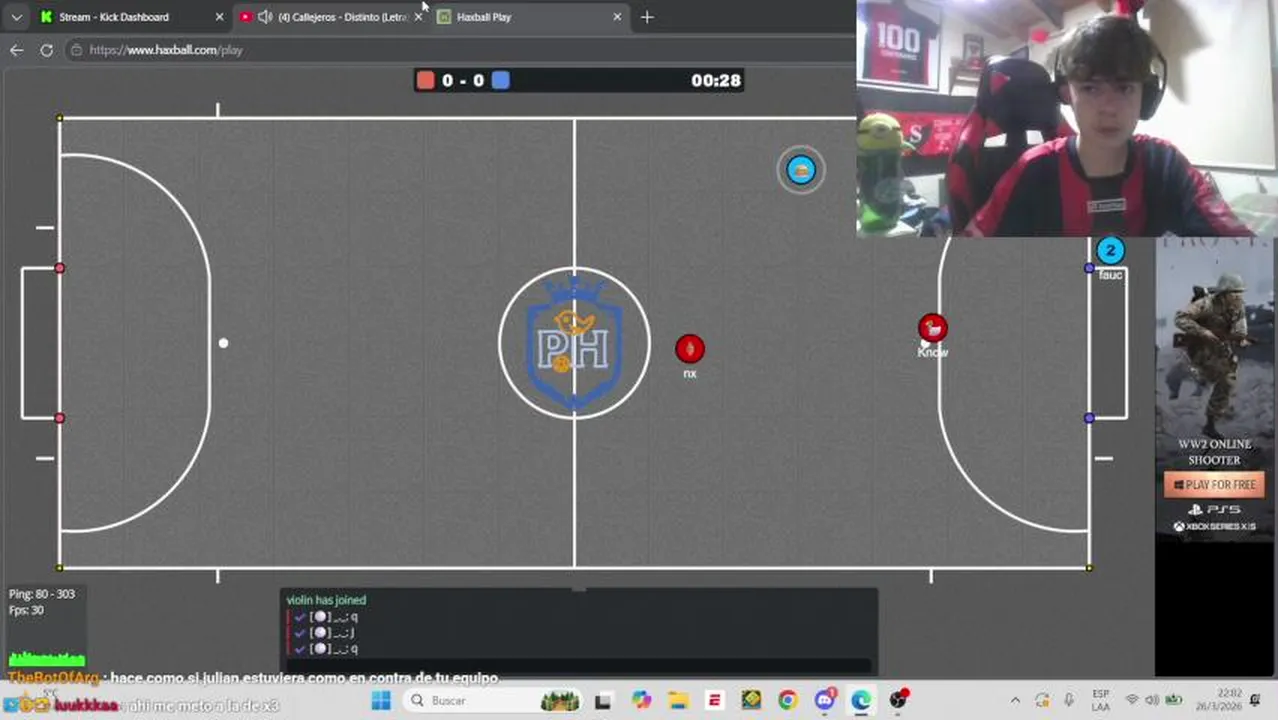Open the Wi-Fi network tray icon

tap(1132, 701)
